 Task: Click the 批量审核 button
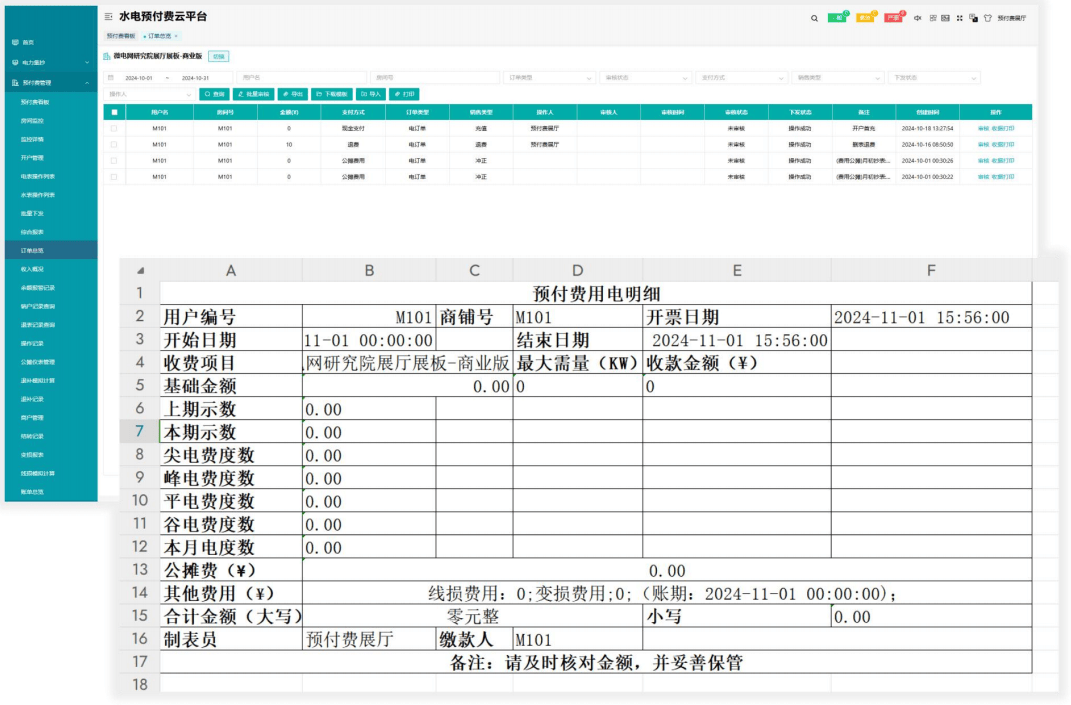(x=254, y=94)
